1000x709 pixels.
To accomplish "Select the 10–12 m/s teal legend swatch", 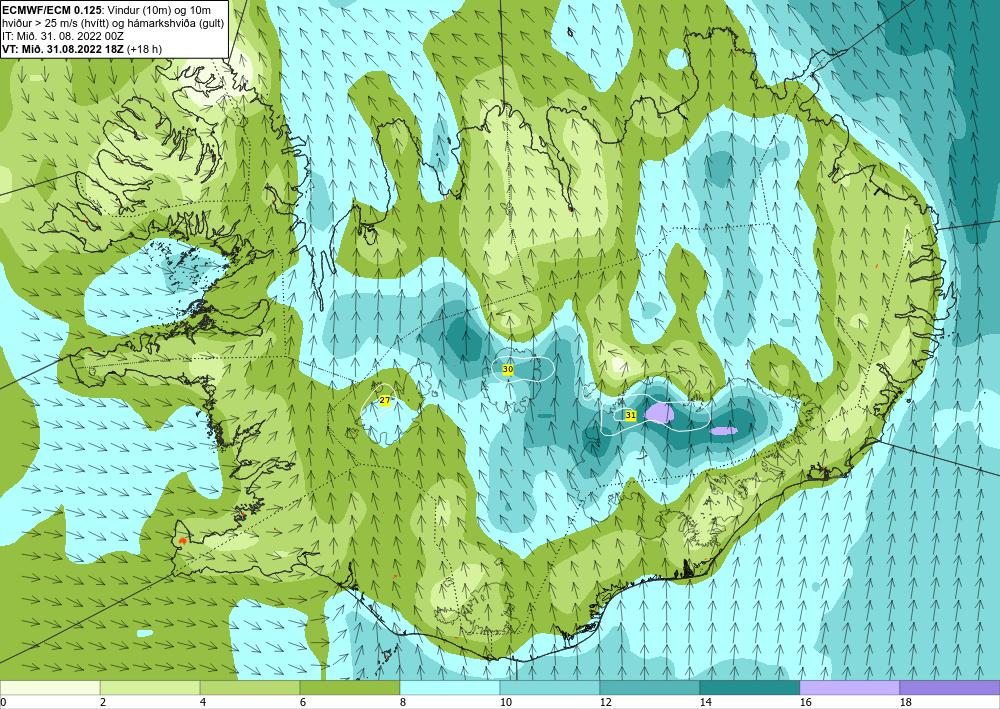I will 550,688.
